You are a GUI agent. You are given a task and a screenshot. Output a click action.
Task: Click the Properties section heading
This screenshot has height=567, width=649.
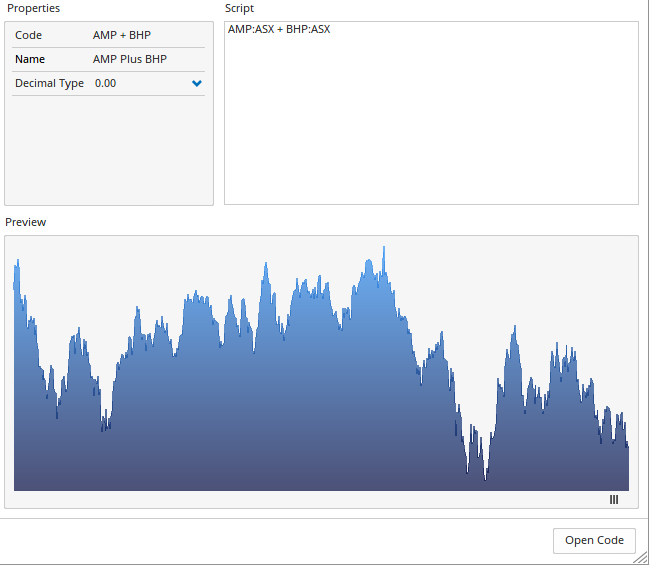[x=34, y=8]
